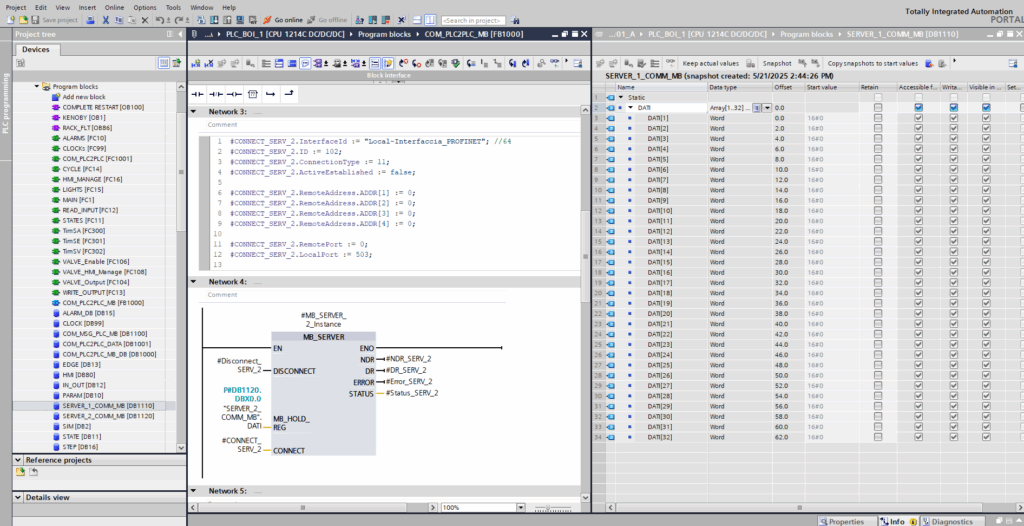Toggle Visible in HMI for DATI[20] row
The width and height of the screenshot is (1024, 526).
[986, 314]
